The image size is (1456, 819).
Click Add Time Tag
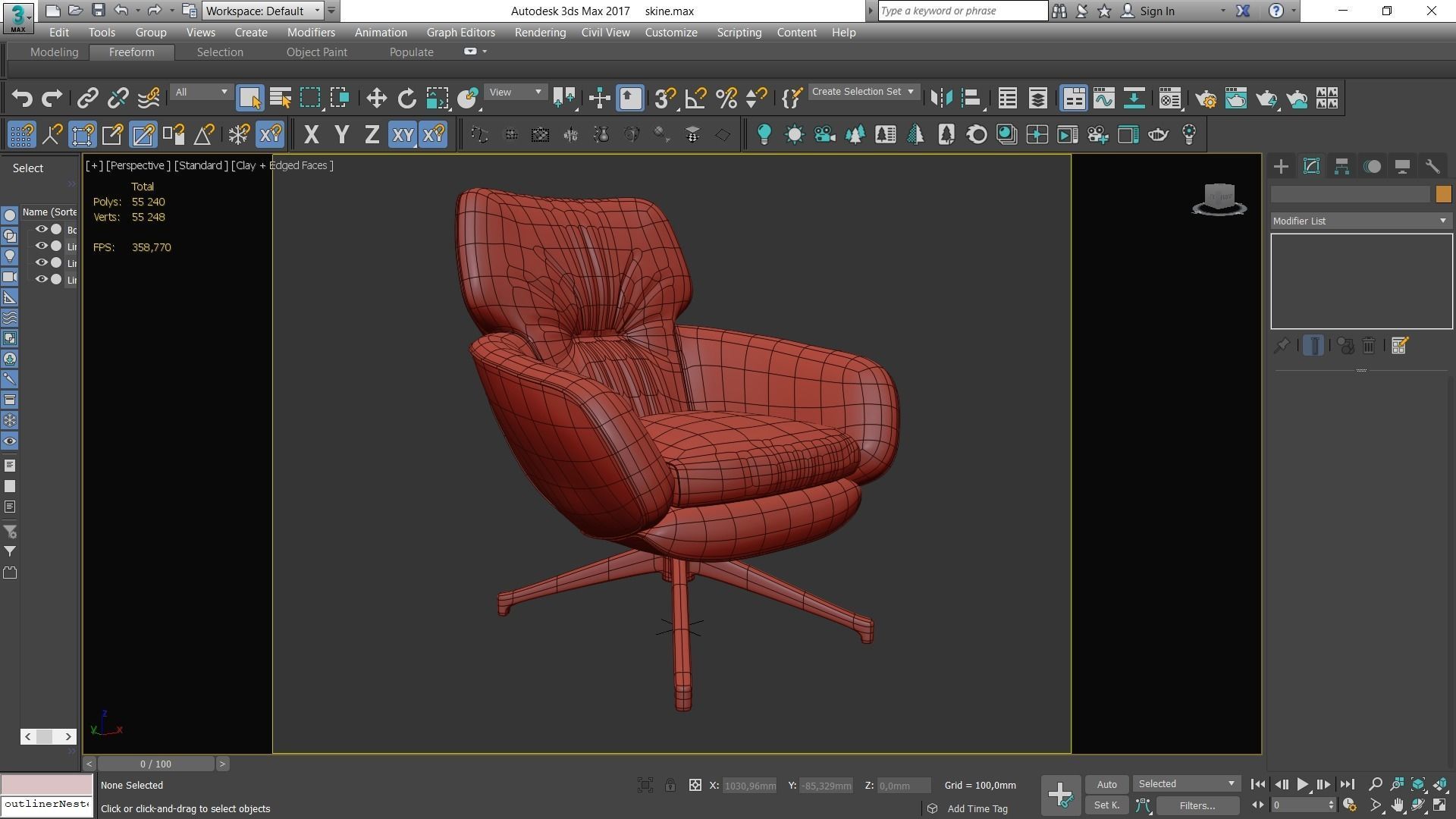click(x=977, y=809)
